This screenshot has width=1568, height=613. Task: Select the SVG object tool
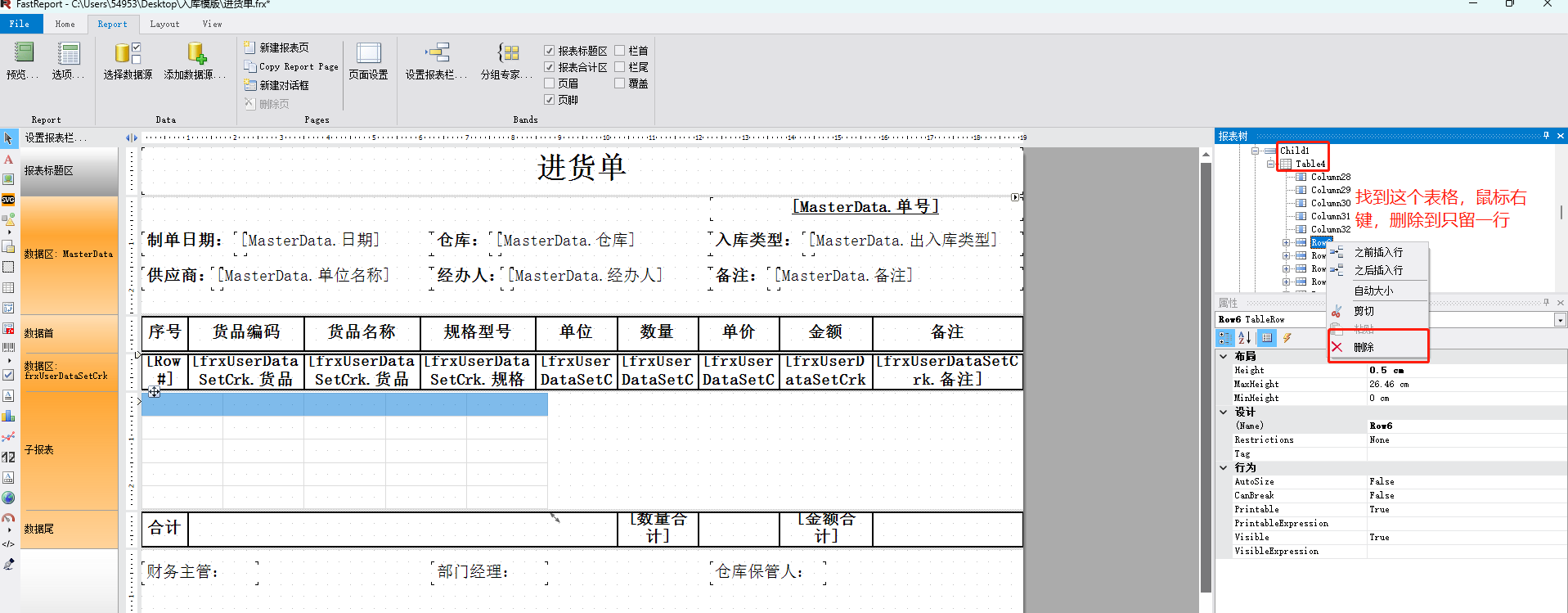click(x=8, y=200)
